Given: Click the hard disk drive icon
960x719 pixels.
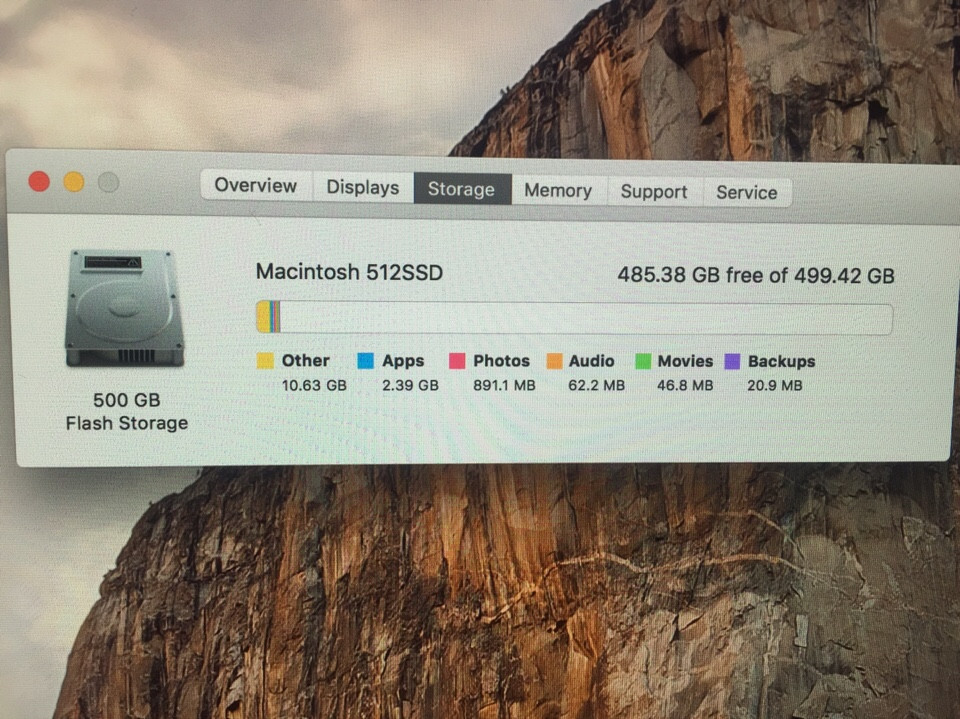Looking at the screenshot, I should pos(125,308).
